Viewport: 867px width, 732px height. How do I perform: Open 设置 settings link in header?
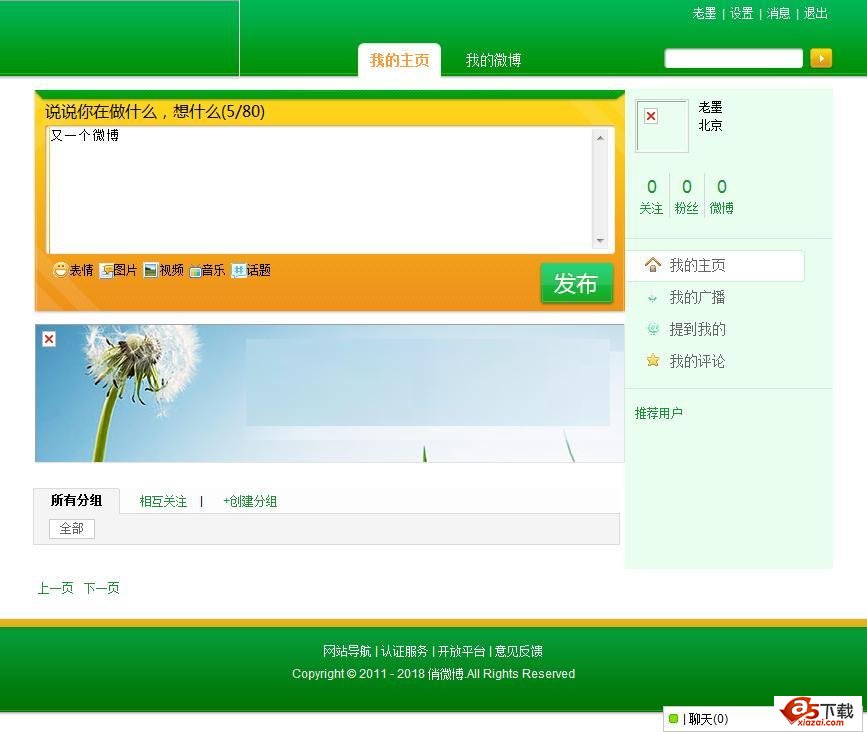(741, 14)
